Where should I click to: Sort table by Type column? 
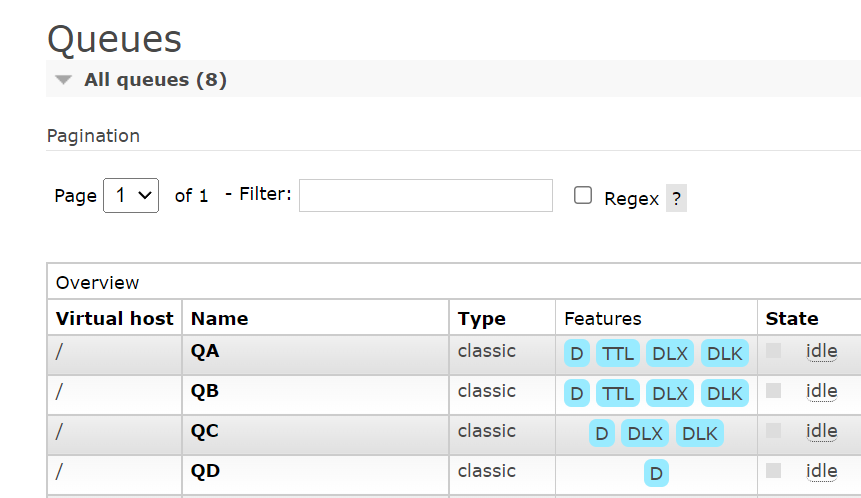[x=482, y=319]
